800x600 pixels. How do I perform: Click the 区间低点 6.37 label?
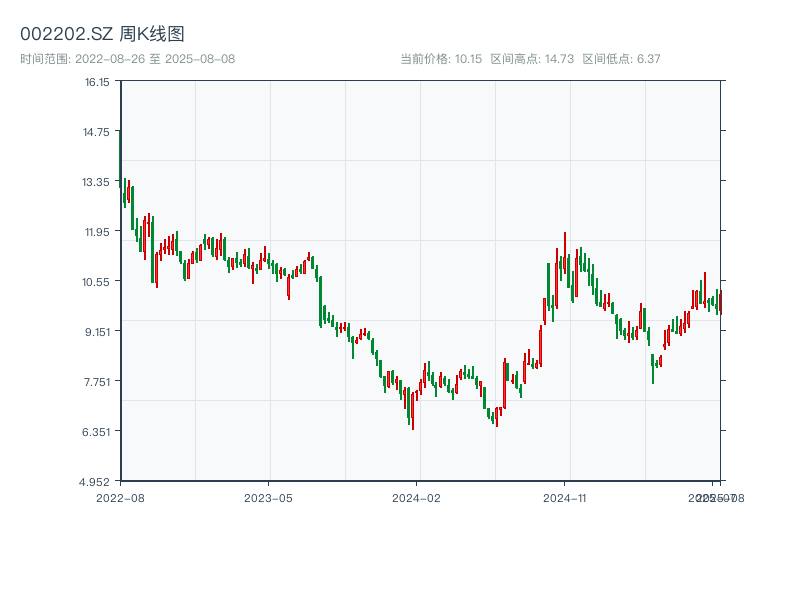[621, 59]
